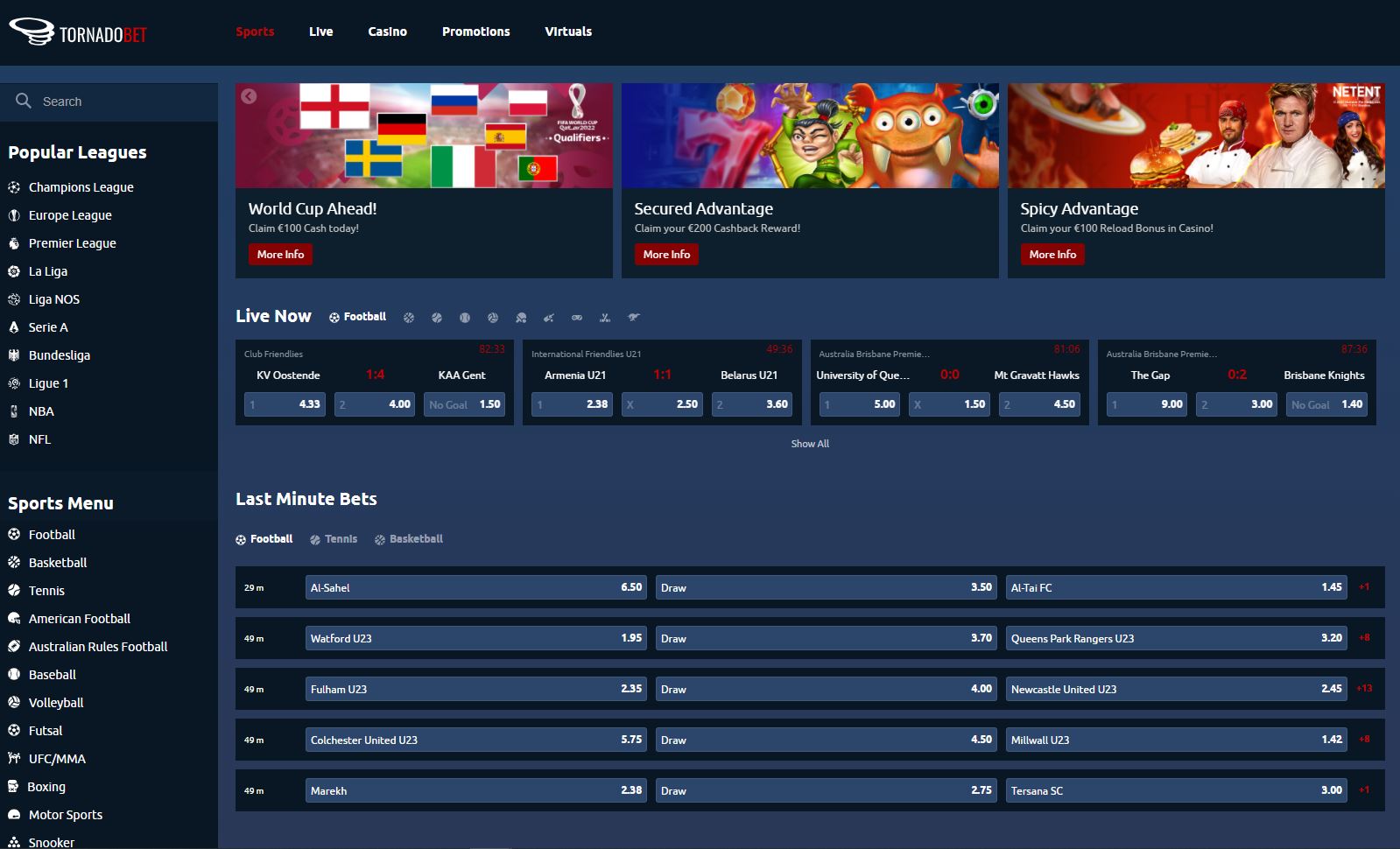The height and width of the screenshot is (849, 1400).
Task: Switch to Basketball tab in Last Minute Bets
Action: (x=409, y=539)
